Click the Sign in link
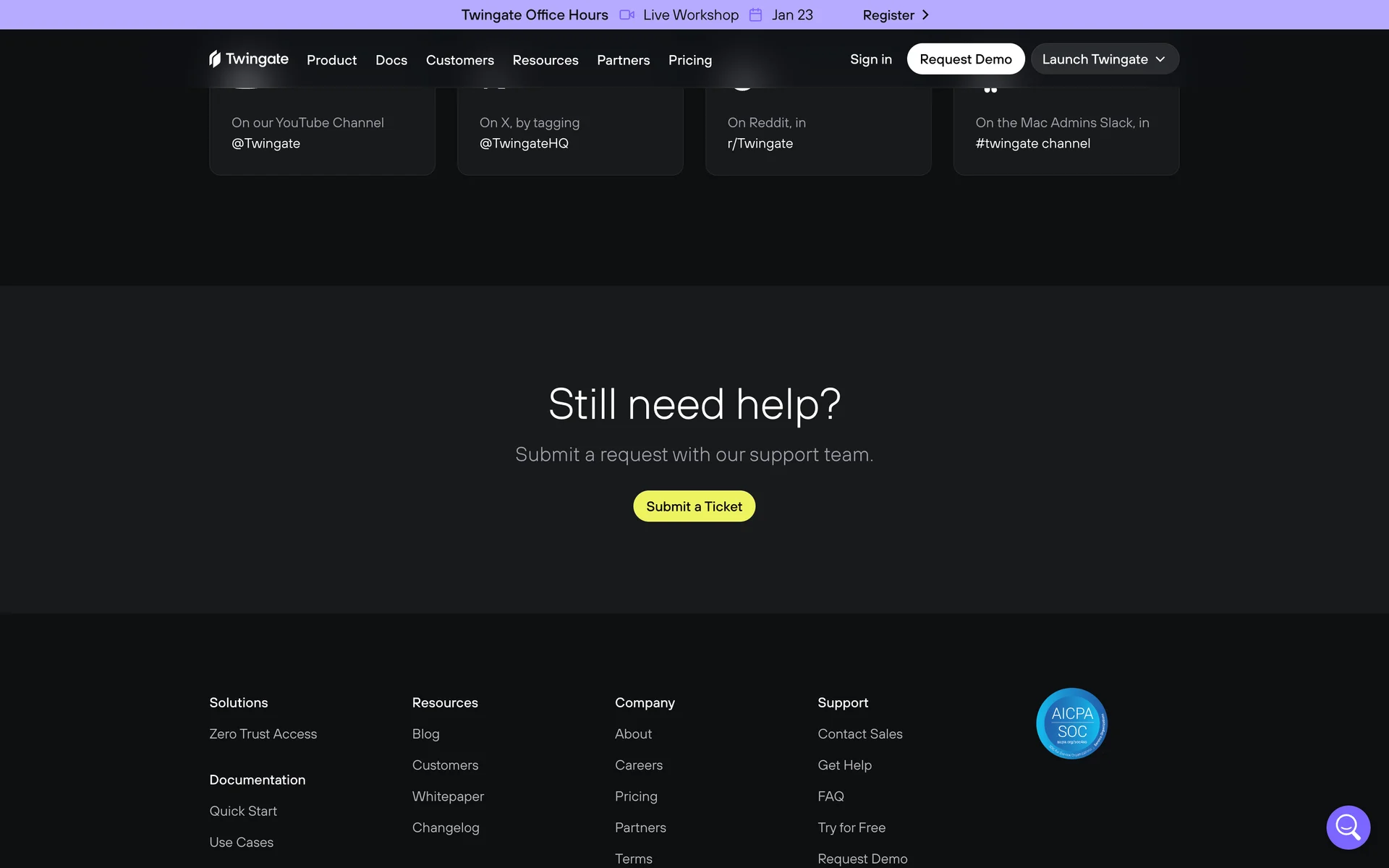 [x=870, y=59]
